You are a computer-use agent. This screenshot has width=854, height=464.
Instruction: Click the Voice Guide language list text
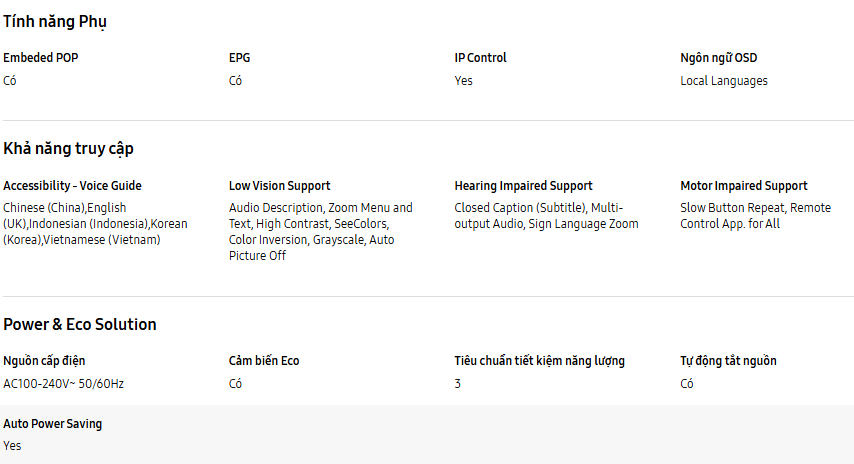coord(95,224)
